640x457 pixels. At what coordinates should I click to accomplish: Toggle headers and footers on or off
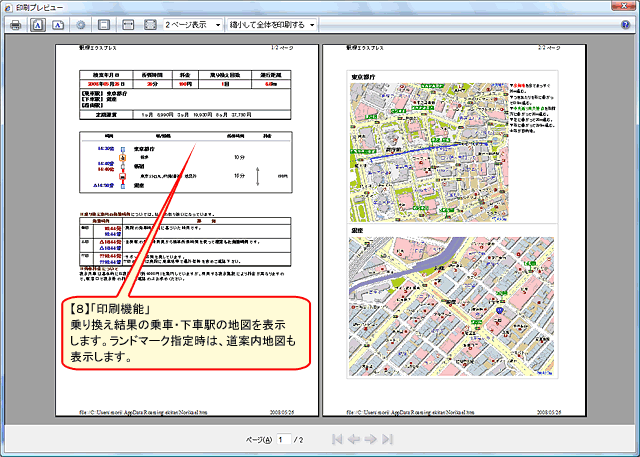point(104,24)
